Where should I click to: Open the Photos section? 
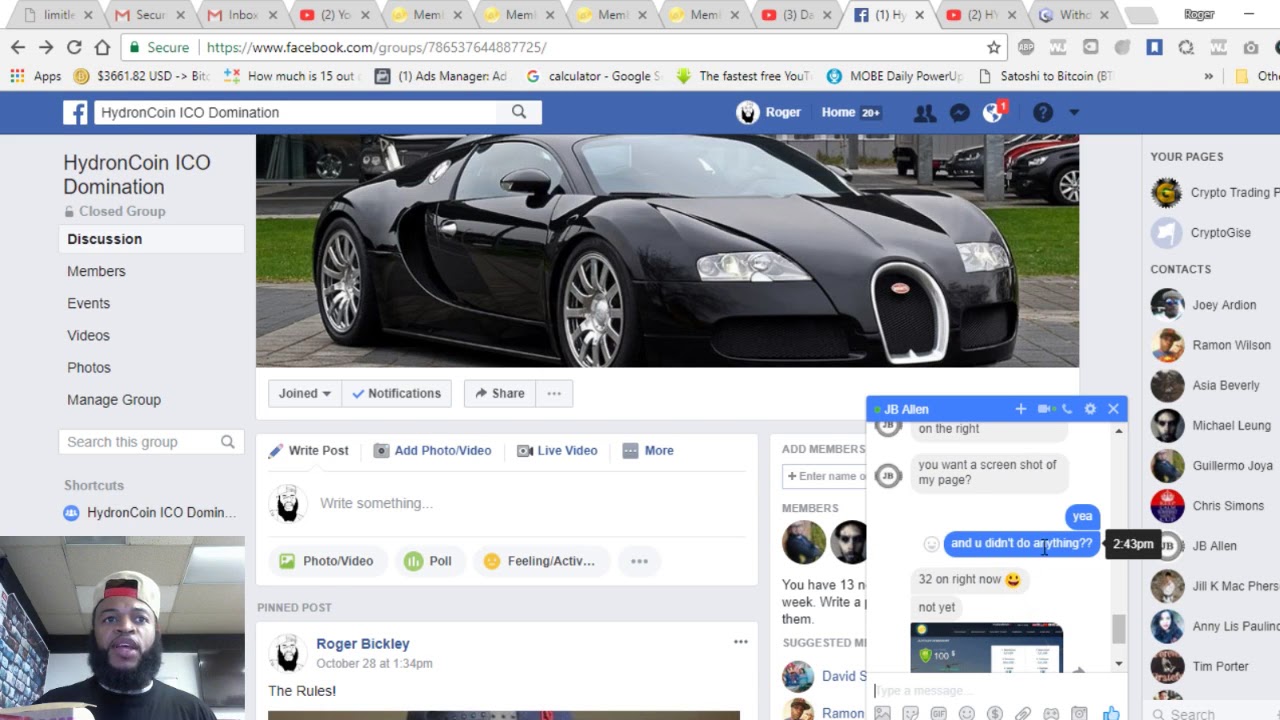click(x=89, y=367)
